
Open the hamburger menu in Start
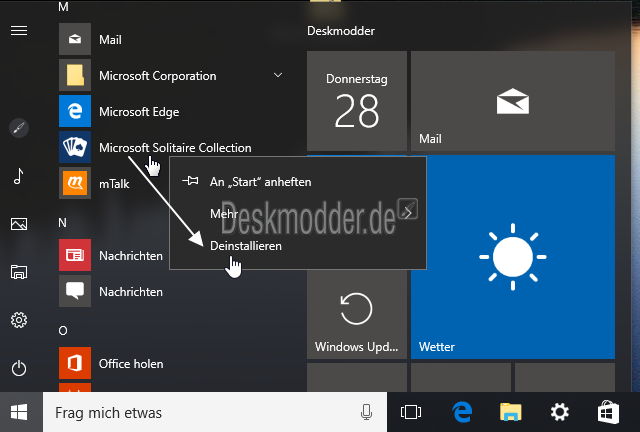point(19,31)
